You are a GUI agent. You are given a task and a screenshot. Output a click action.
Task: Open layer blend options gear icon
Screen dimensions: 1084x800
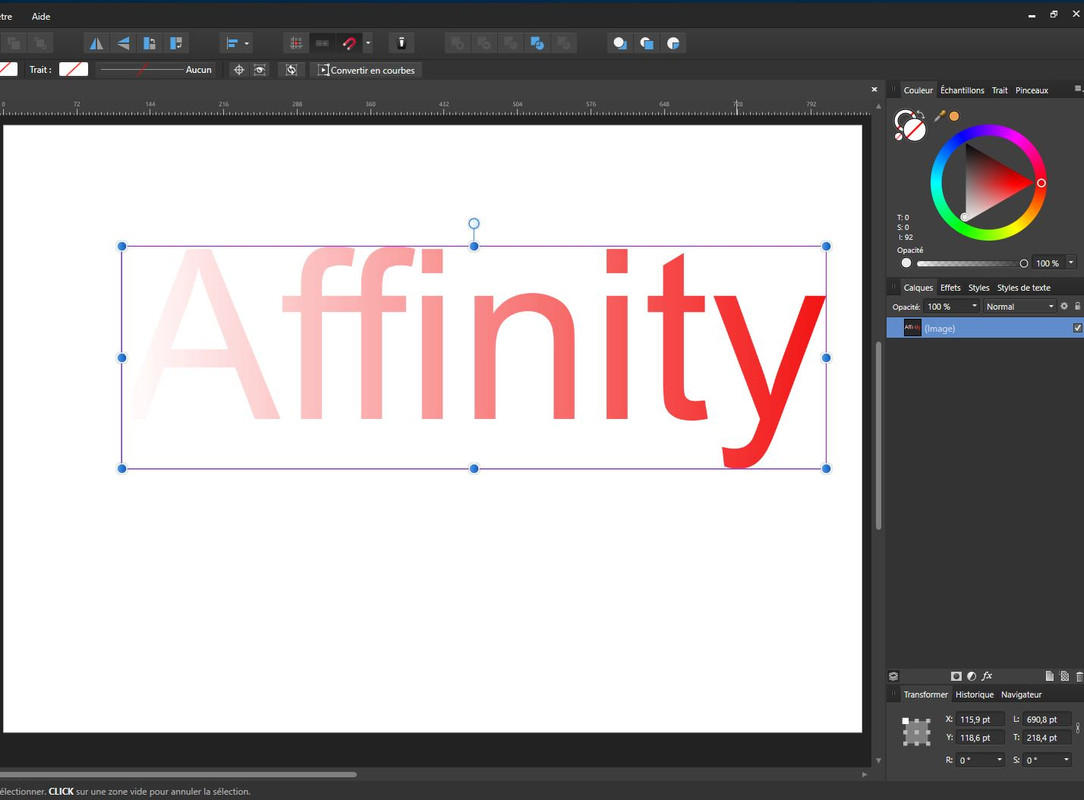click(1064, 306)
